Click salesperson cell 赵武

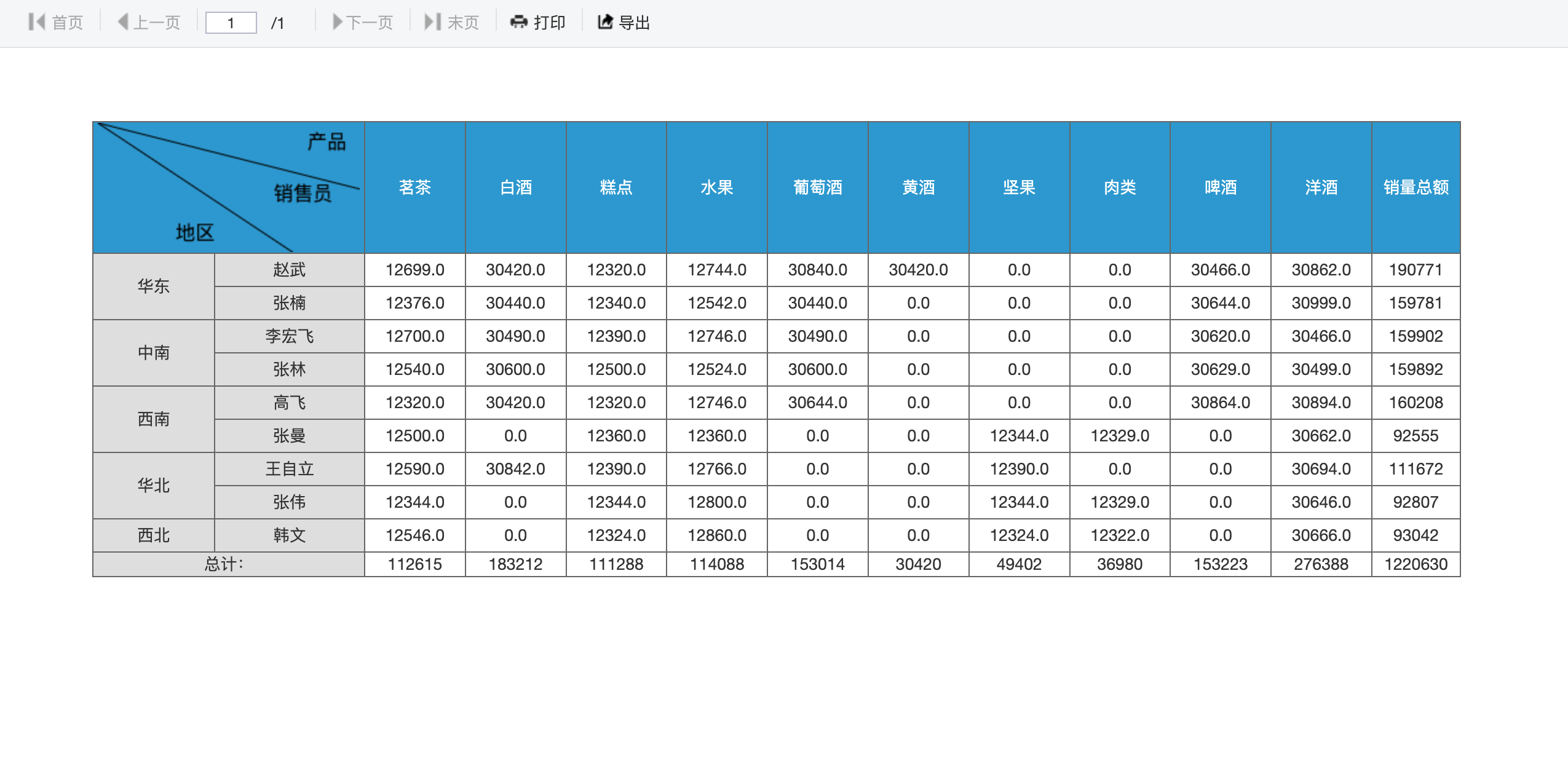pos(290,270)
